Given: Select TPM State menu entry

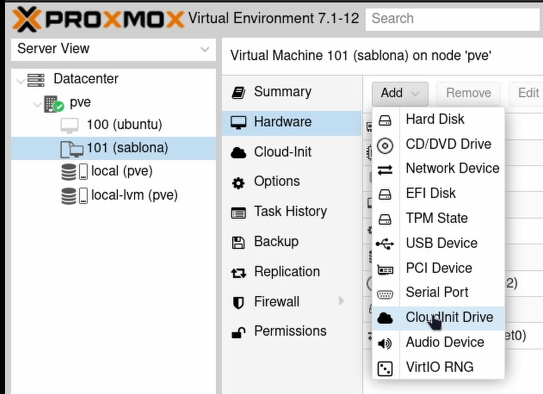Looking at the screenshot, I should tap(438, 219).
